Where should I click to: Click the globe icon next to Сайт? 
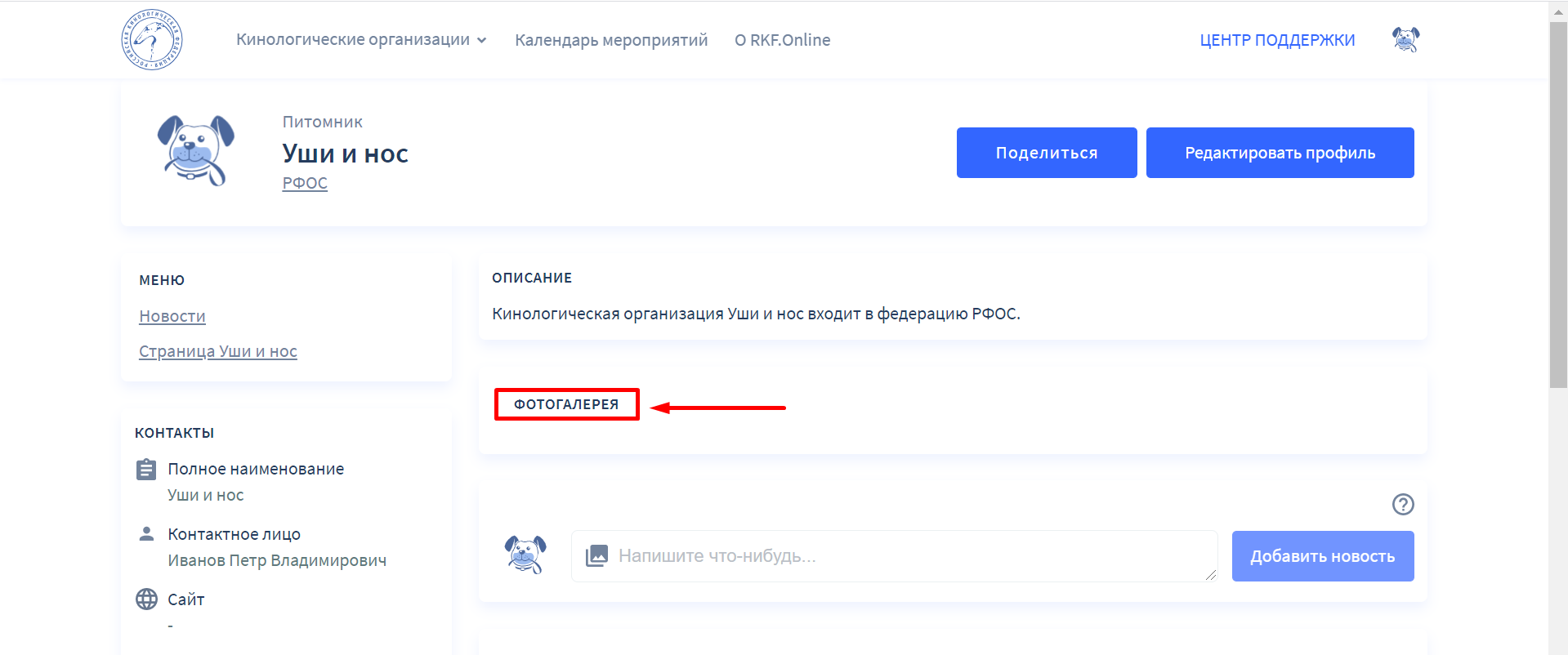click(146, 599)
